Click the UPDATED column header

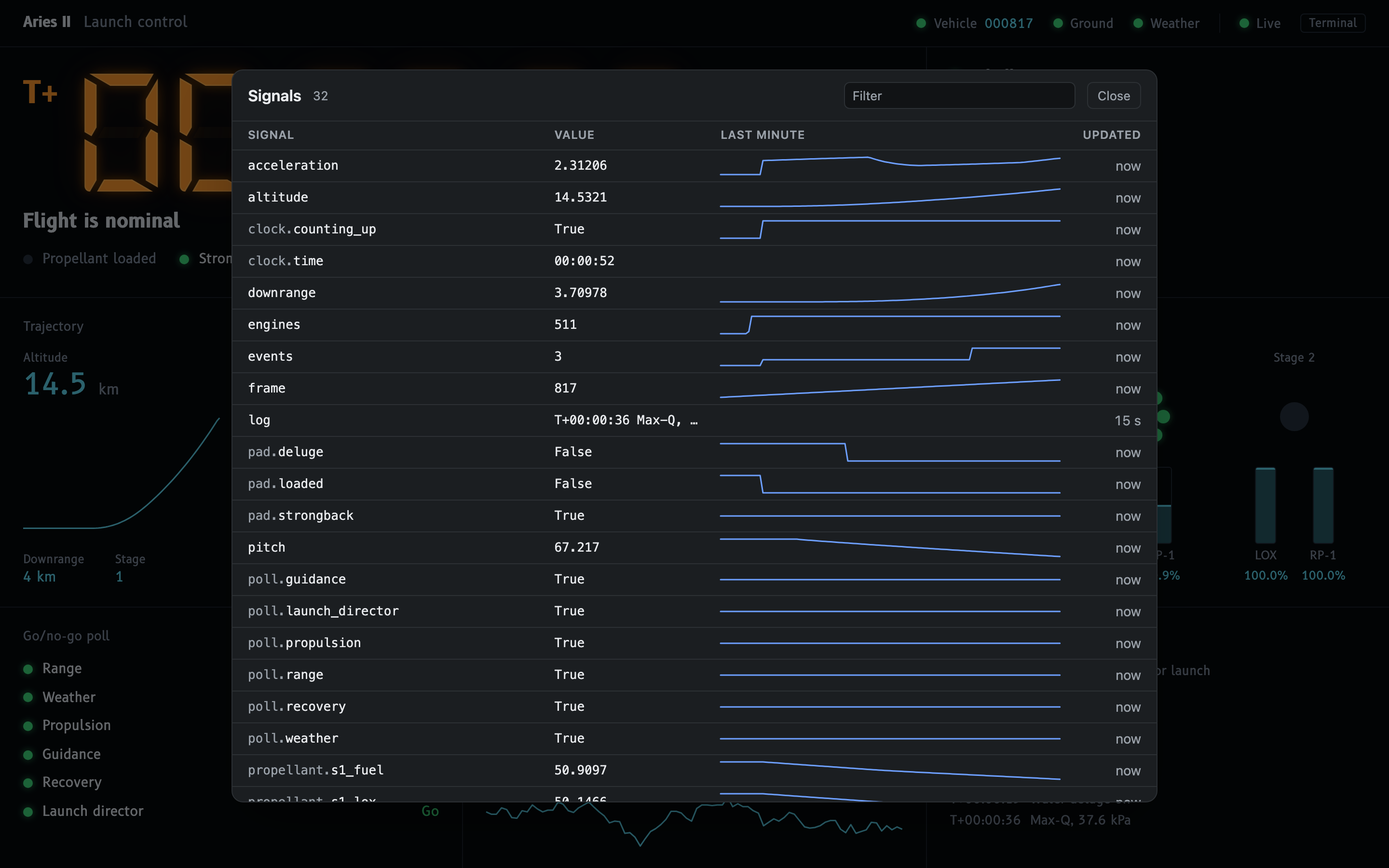1111,135
